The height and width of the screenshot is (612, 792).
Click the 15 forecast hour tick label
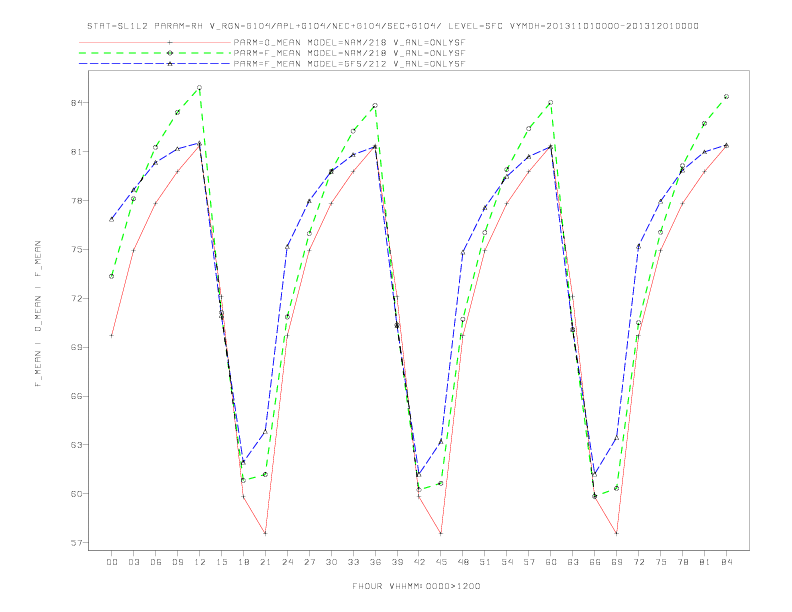click(222, 562)
